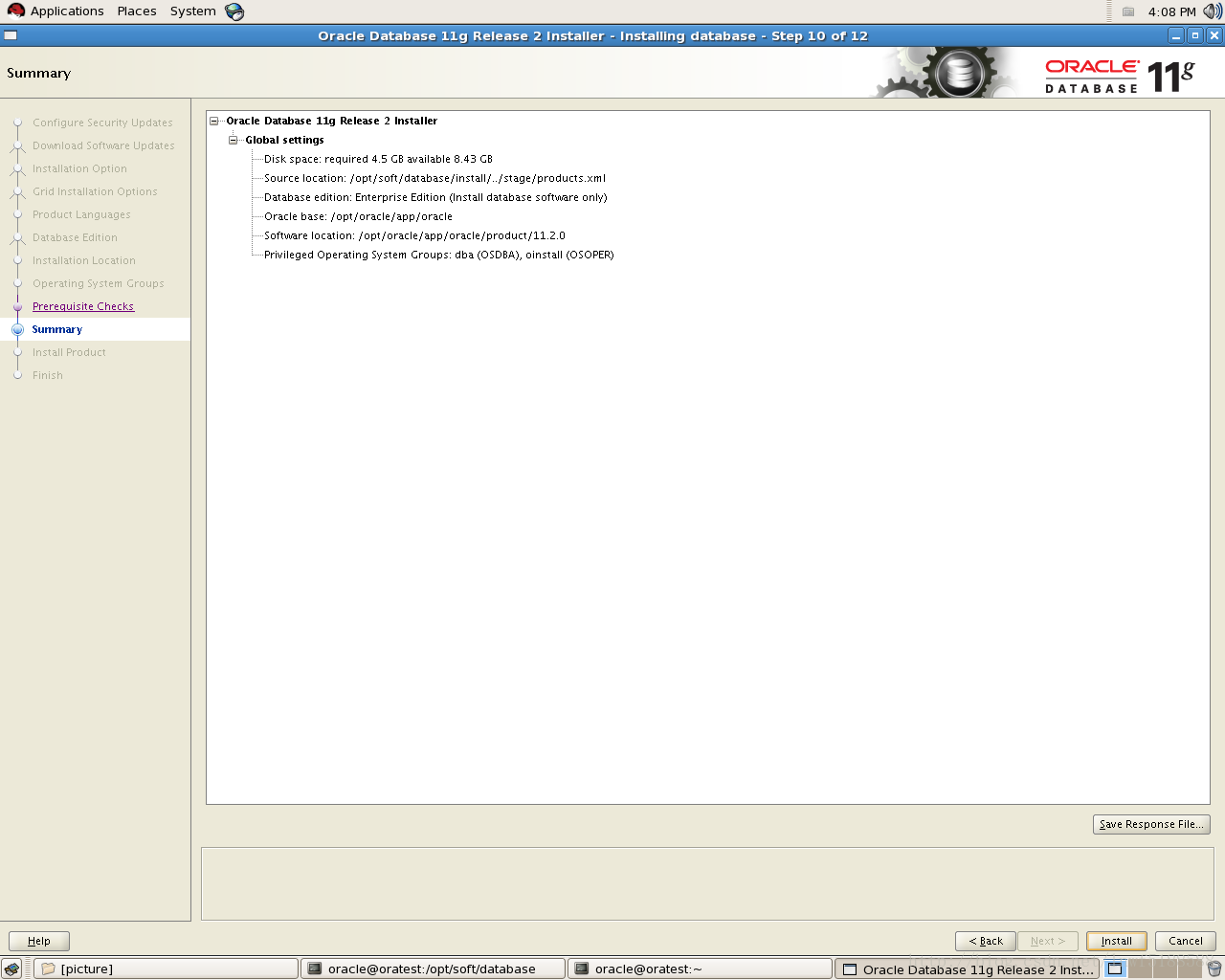Open the System menu

[x=193, y=11]
